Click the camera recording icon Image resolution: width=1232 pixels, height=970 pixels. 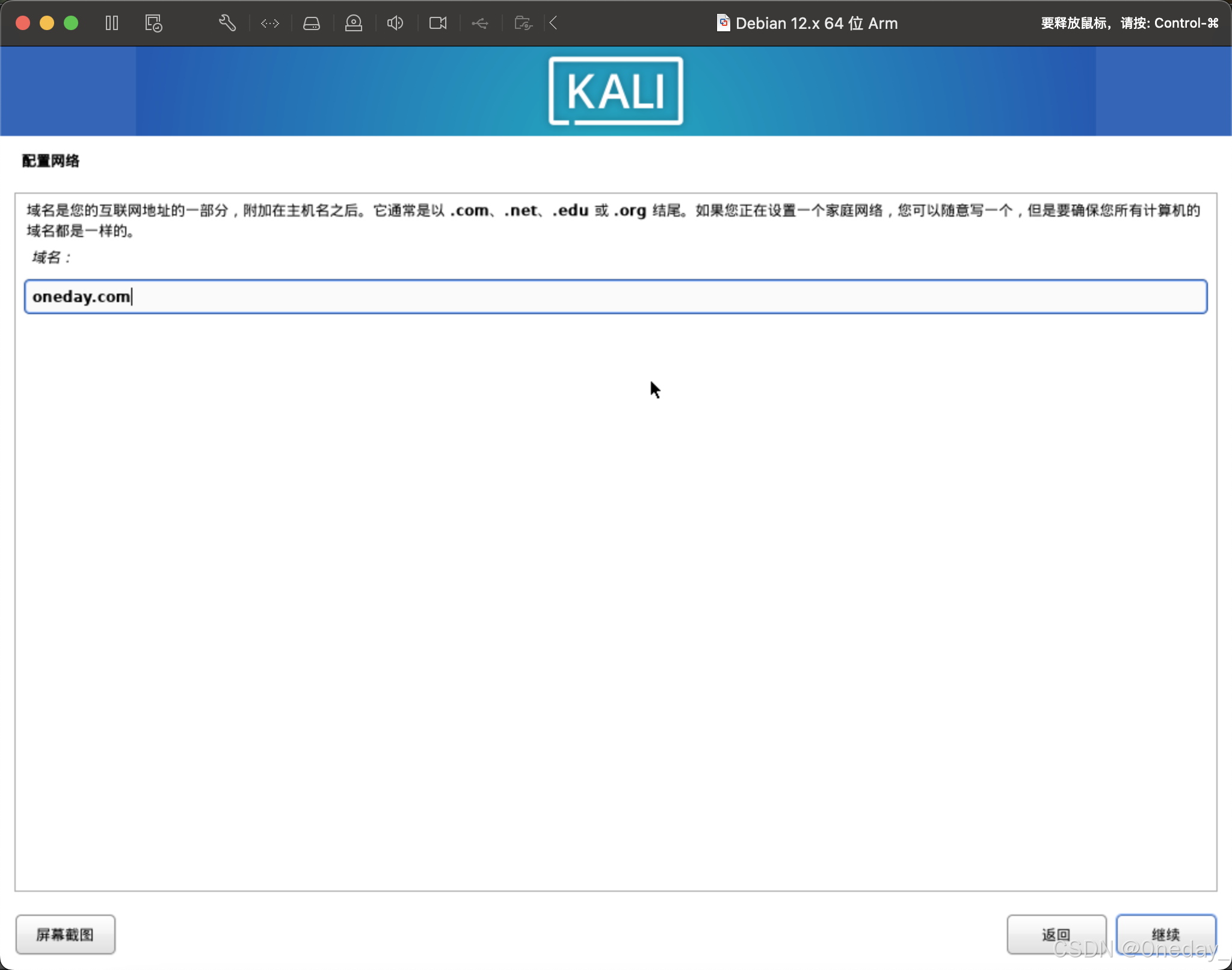[437, 23]
